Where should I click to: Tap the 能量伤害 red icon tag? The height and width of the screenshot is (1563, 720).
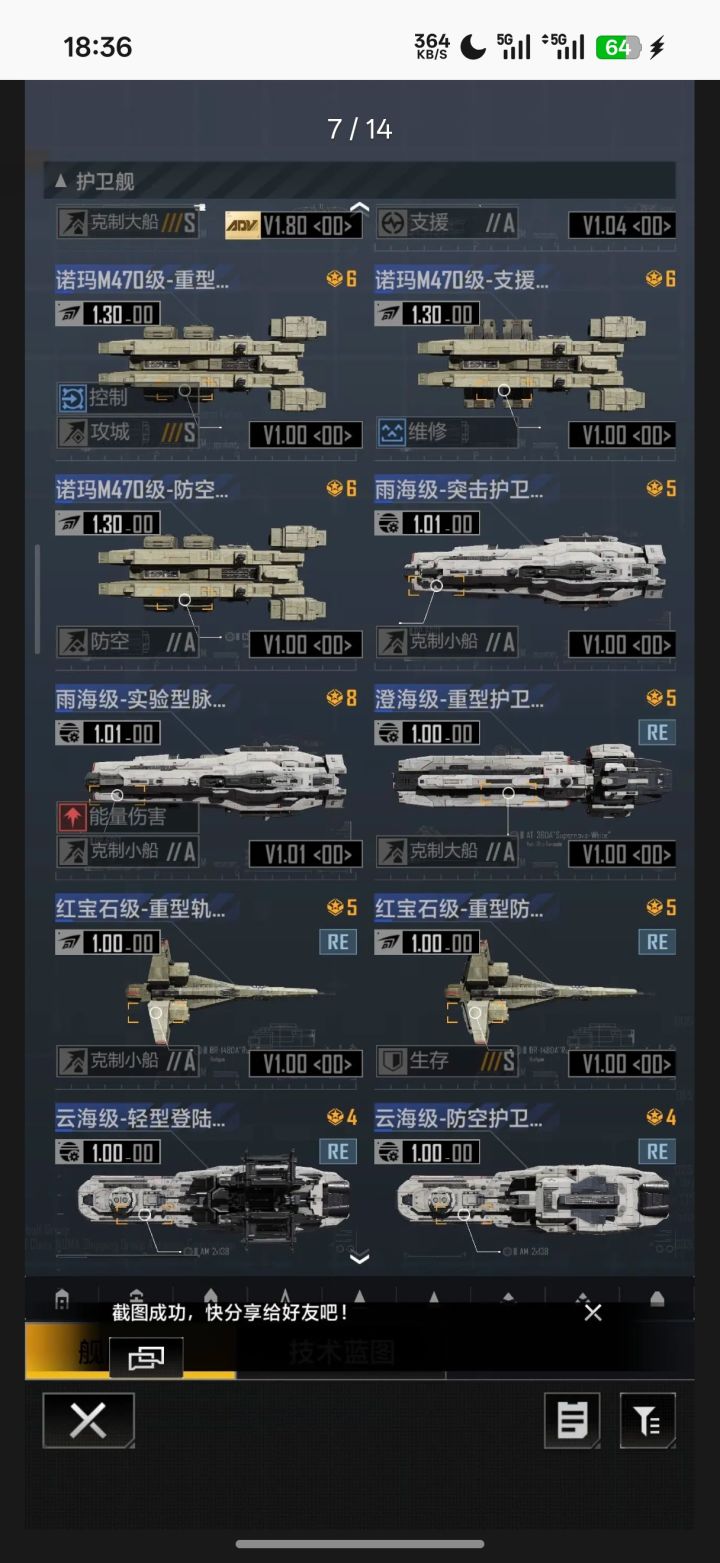(73, 817)
